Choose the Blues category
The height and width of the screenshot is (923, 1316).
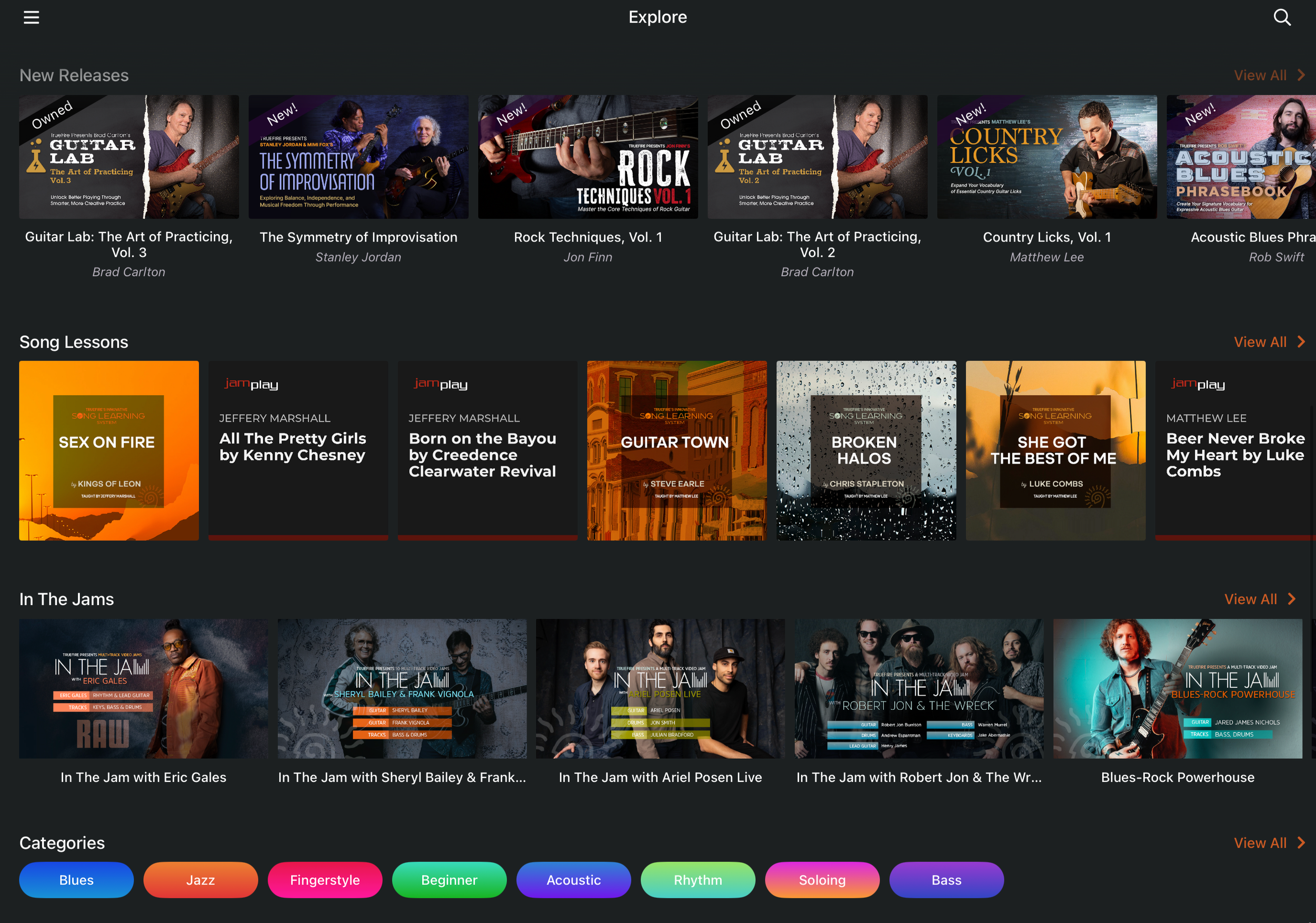coord(76,880)
